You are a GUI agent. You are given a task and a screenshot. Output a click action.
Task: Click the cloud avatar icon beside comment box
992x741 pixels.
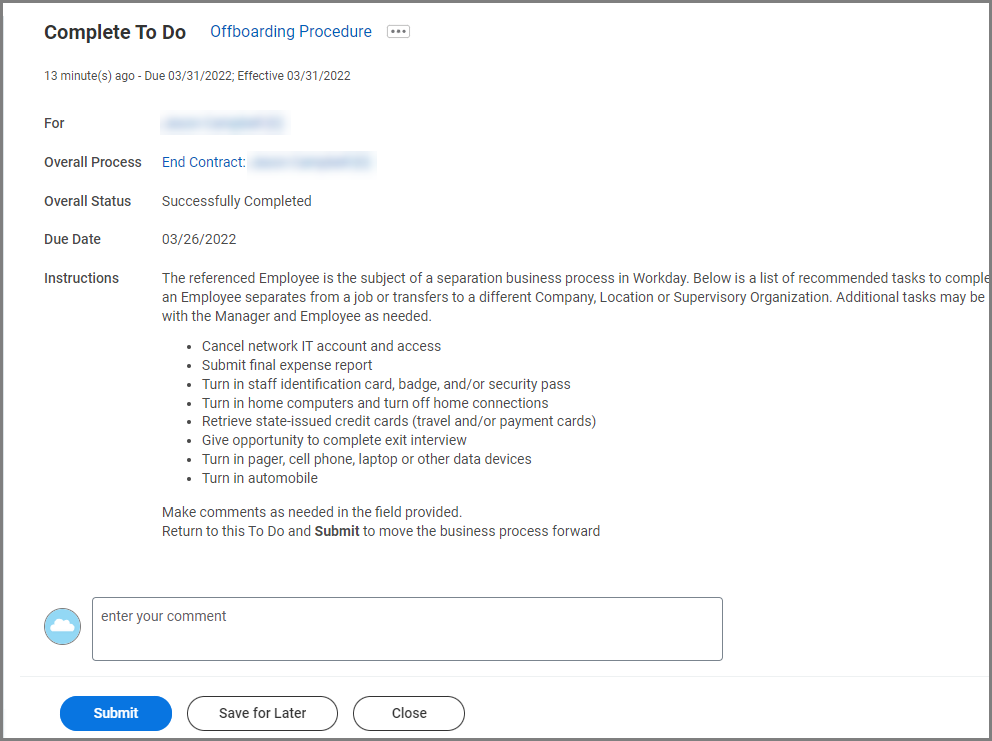[62, 626]
